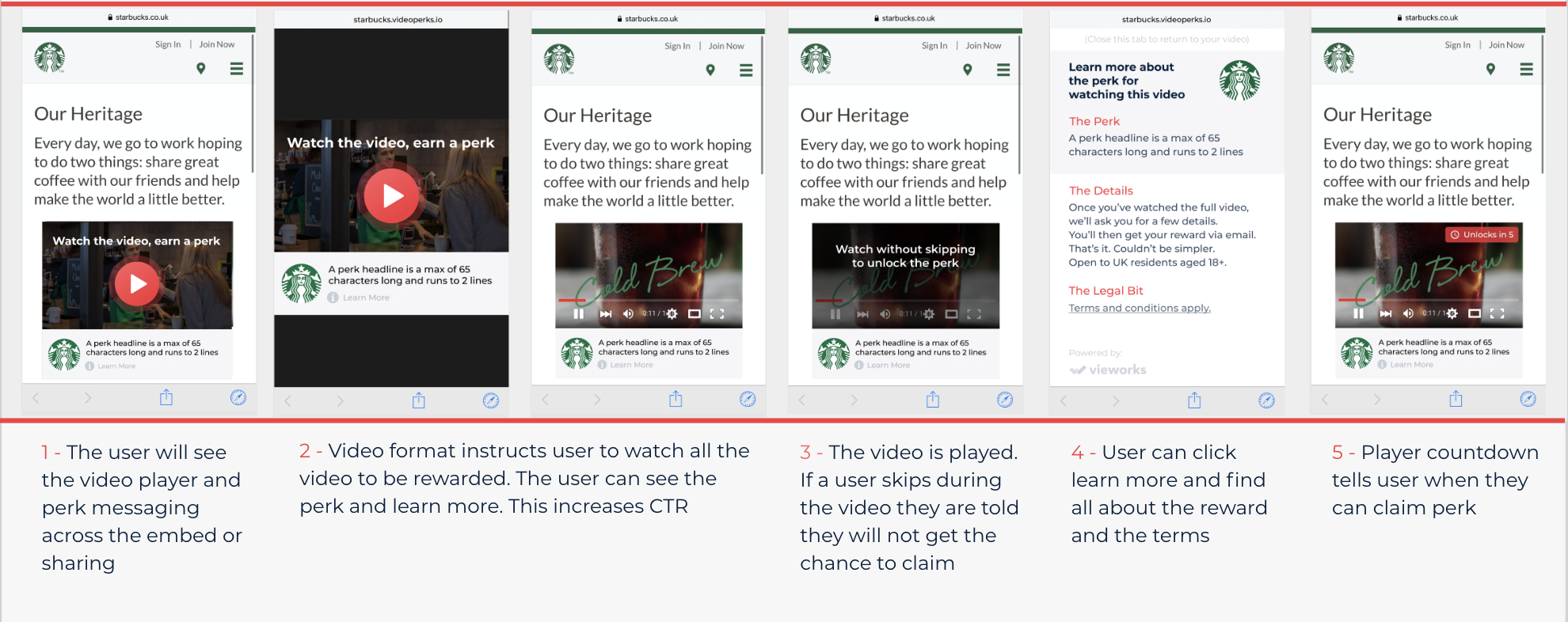
Task: Click the info icon beside Learn More on the dark video page
Action: [333, 298]
